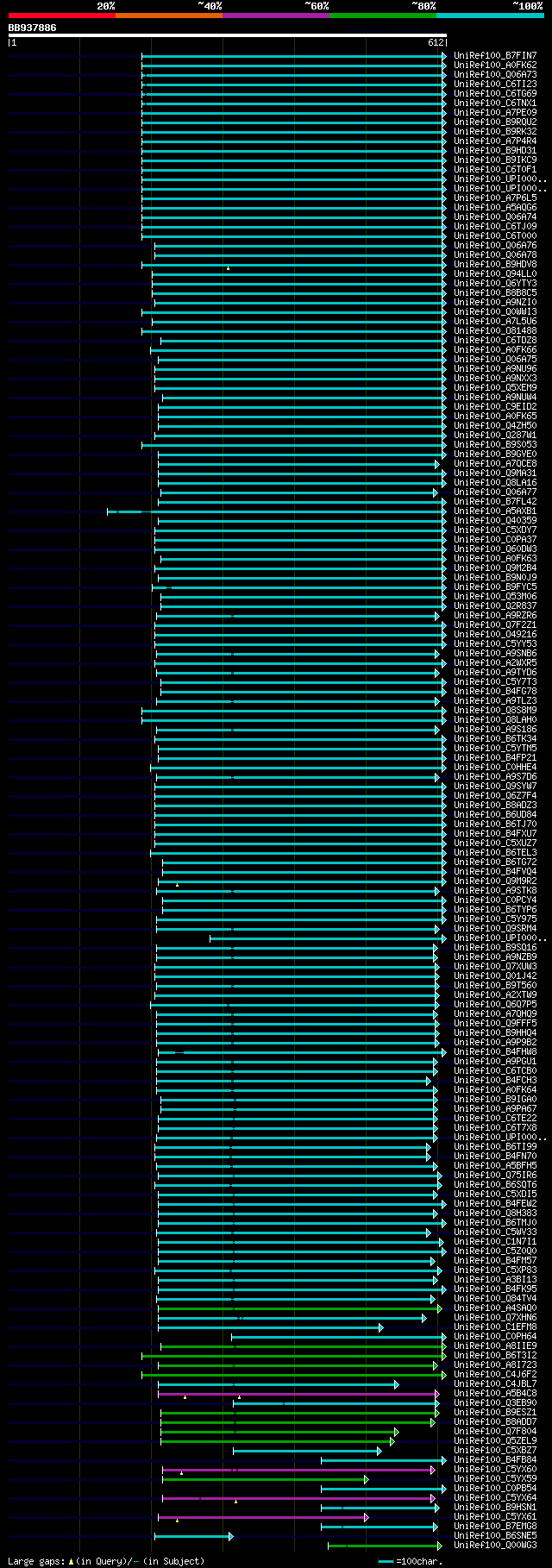Choose the UniRef100_C6TJ09 hit
552x1568 pixels.
click(495, 226)
